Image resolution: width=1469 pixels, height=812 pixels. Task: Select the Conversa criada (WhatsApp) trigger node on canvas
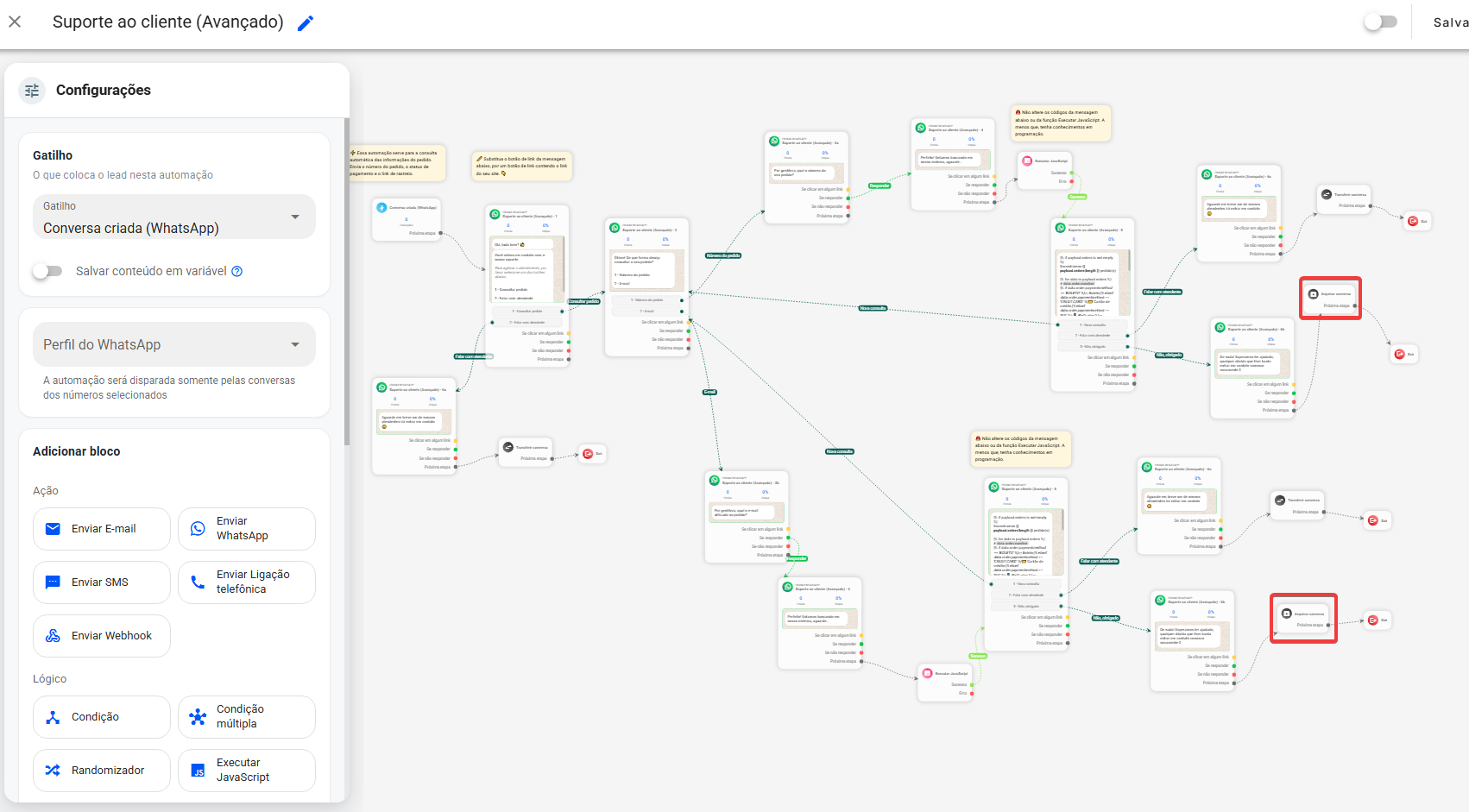(407, 219)
